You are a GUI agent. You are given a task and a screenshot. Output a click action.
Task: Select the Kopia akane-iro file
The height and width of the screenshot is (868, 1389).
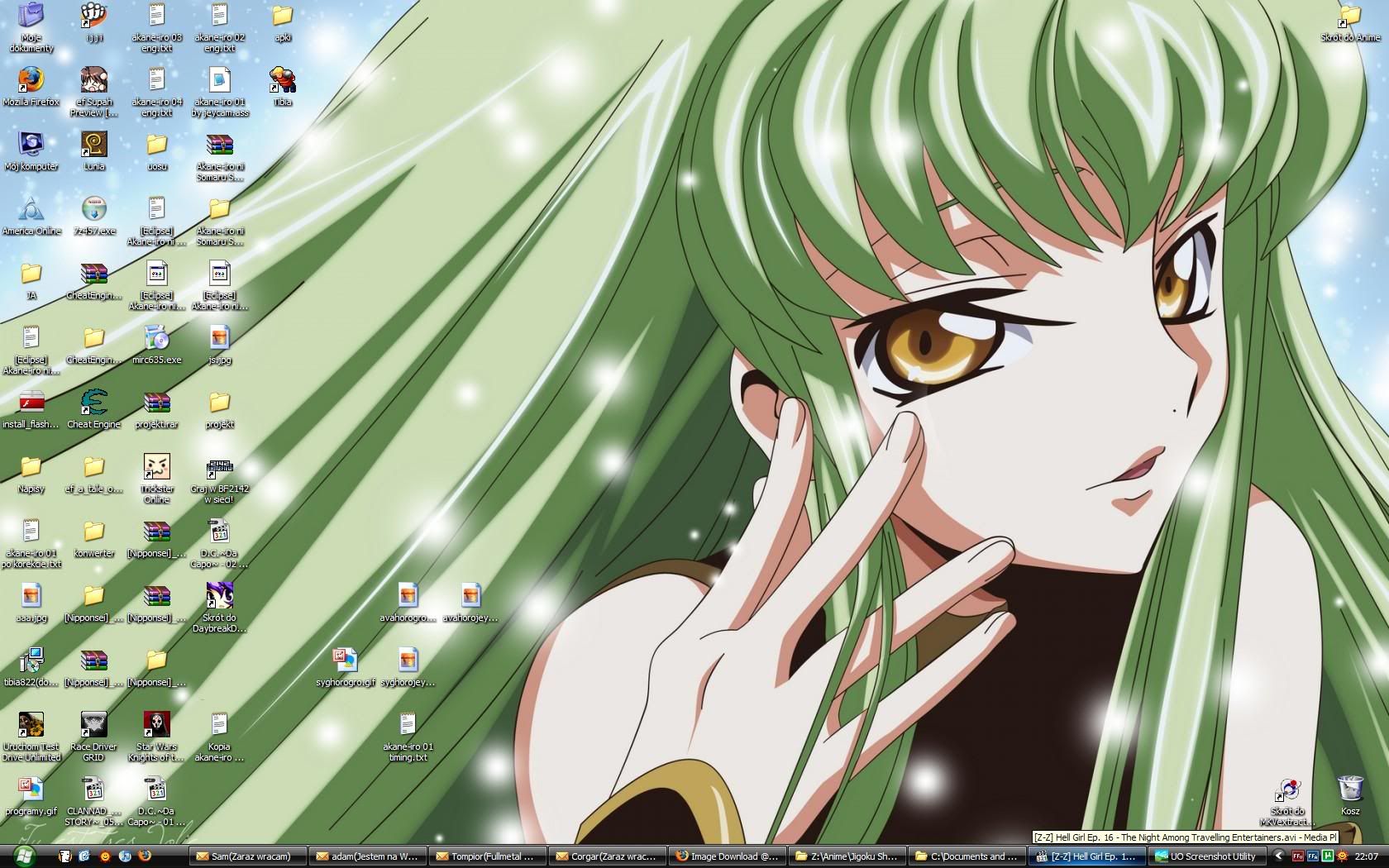click(219, 736)
